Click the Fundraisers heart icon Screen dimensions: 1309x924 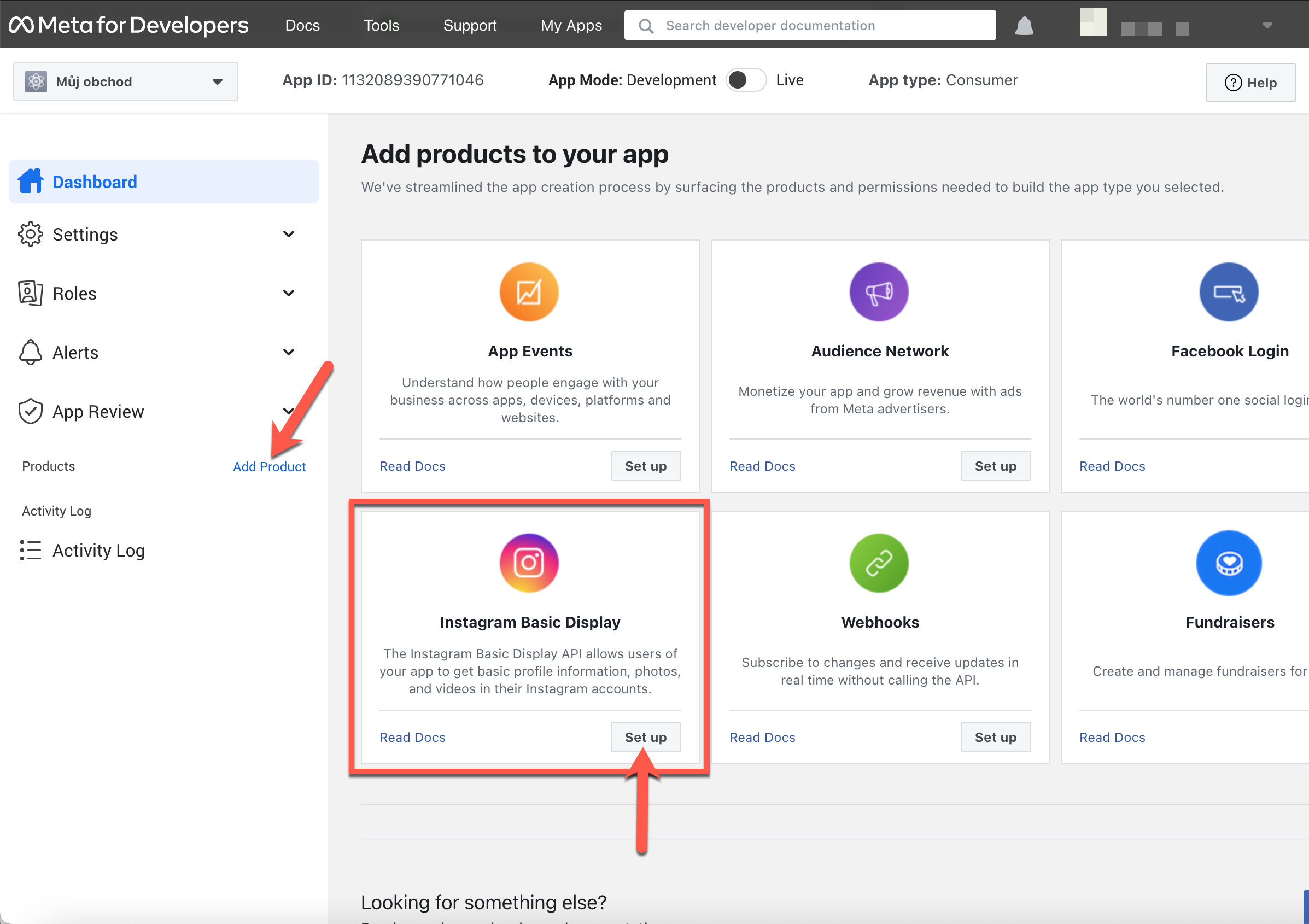(1229, 563)
